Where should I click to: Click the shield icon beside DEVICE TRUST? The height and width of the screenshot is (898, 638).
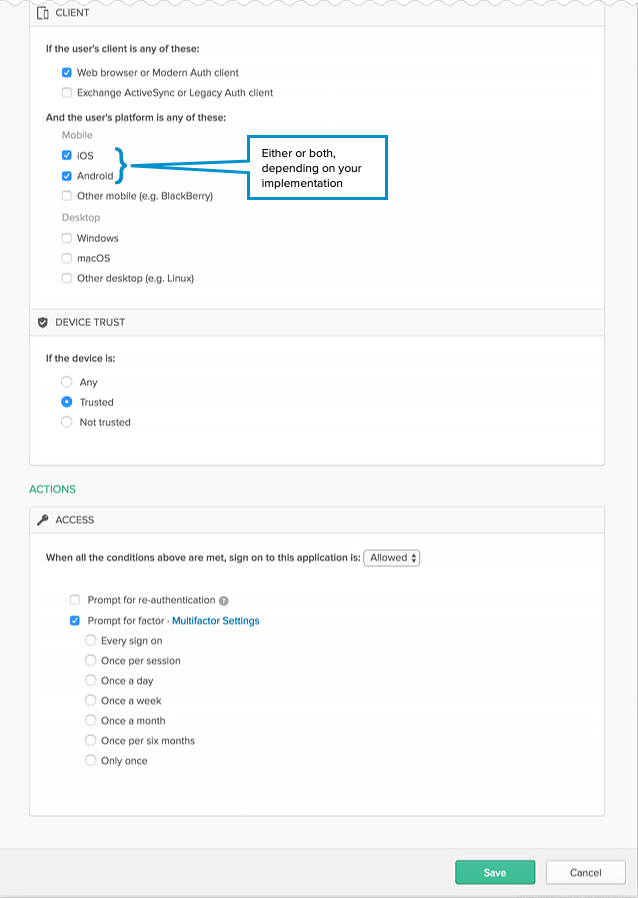[x=42, y=323]
